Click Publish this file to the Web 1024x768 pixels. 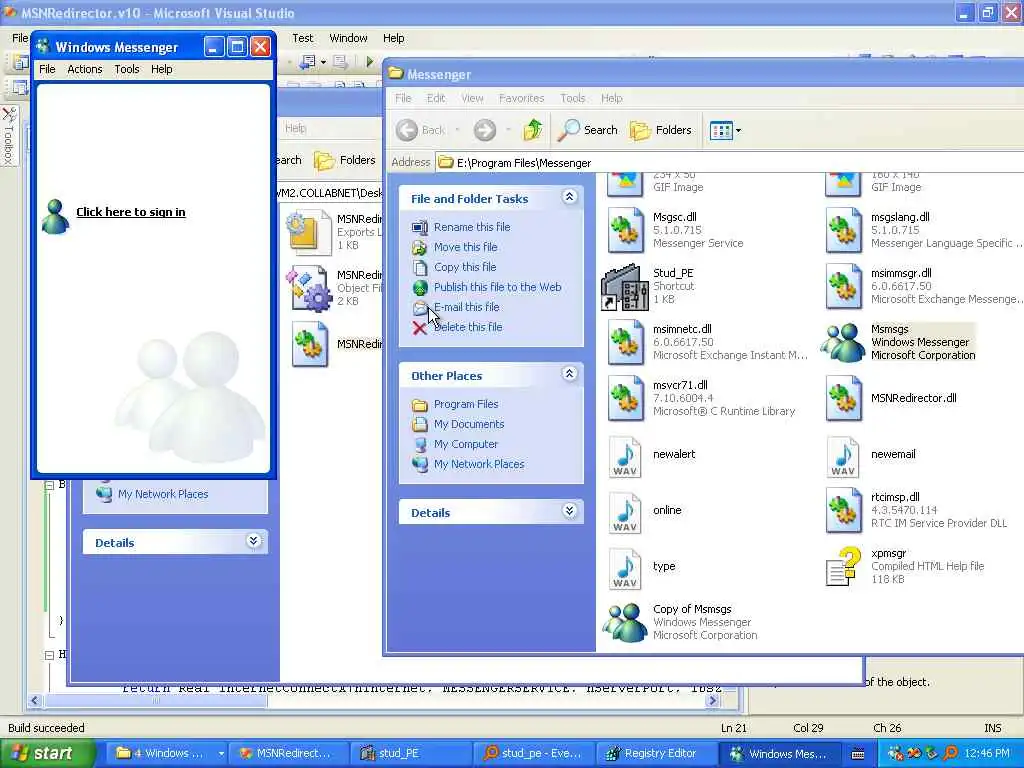point(497,287)
